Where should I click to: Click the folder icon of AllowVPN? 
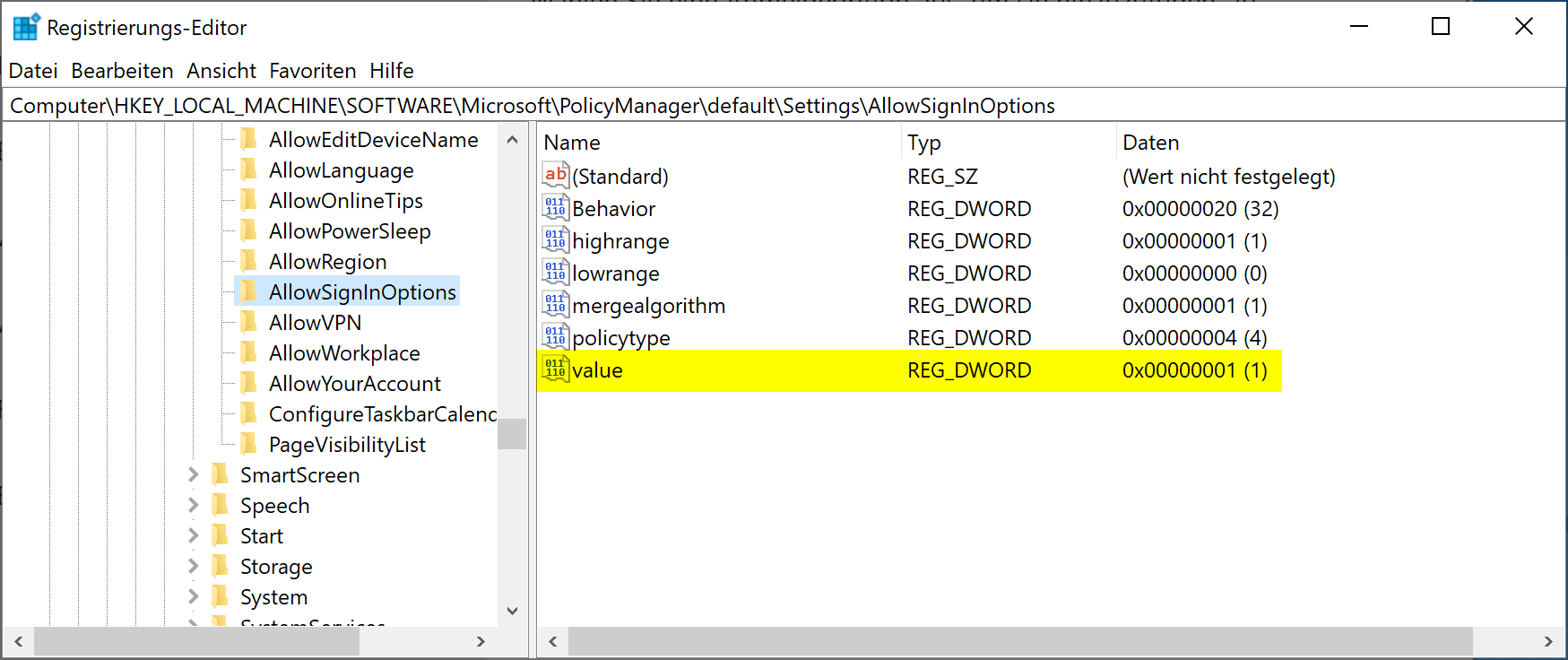point(249,322)
